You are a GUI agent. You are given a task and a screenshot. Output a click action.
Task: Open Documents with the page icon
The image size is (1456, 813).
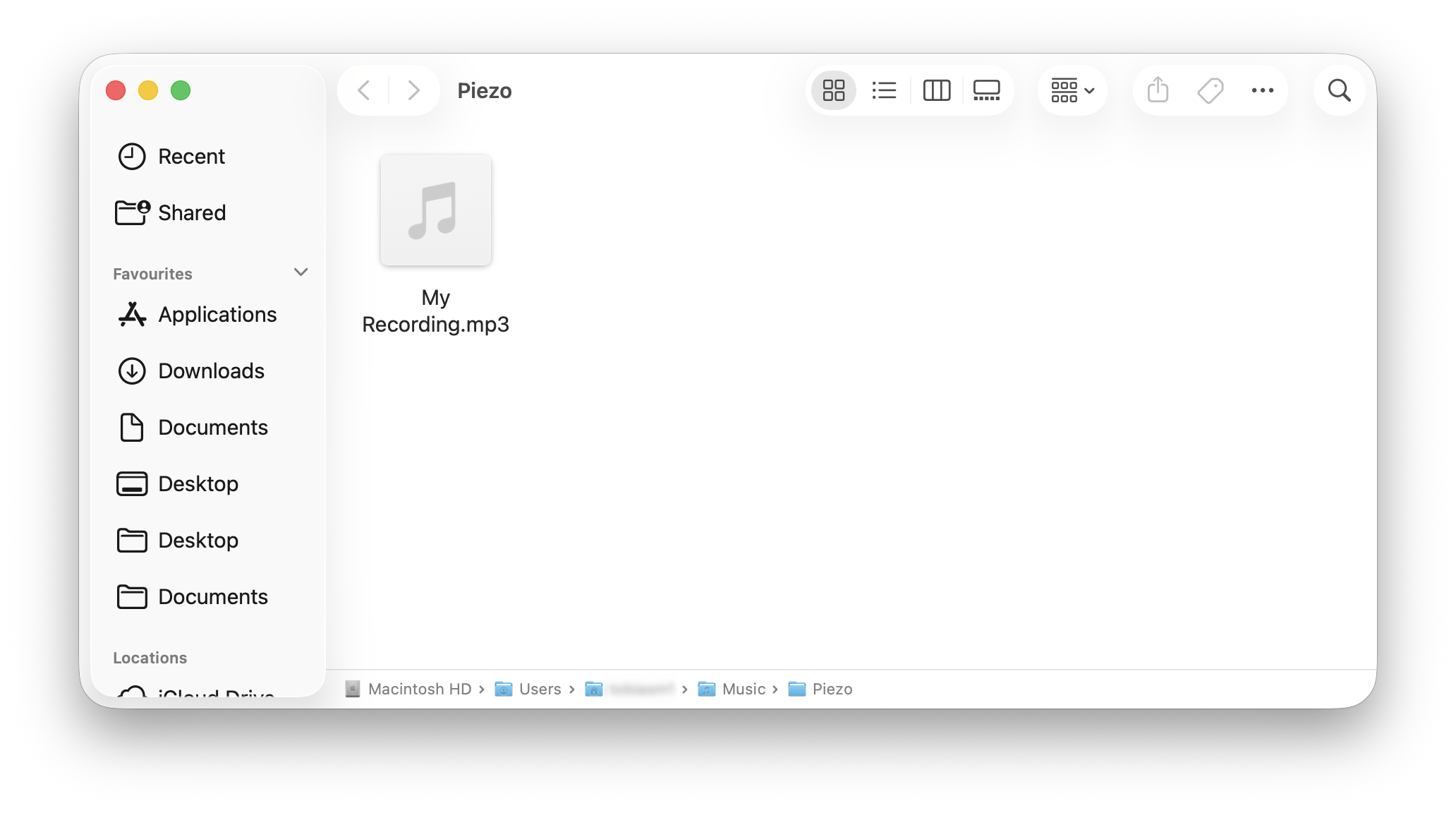coord(207,427)
